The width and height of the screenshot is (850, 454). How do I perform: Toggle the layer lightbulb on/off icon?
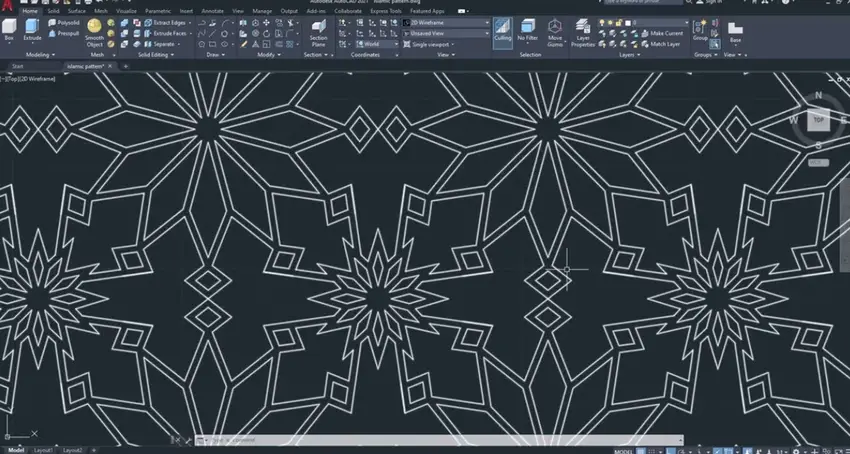click(601, 23)
